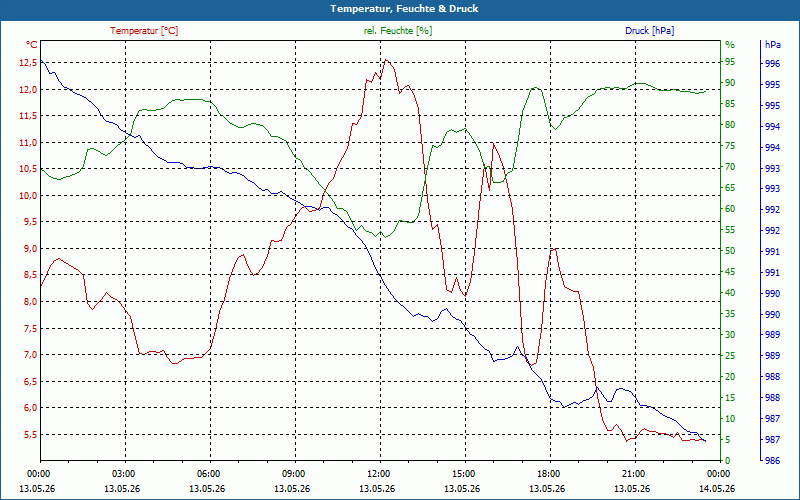Click the red '°C' axis unit label

32,45
